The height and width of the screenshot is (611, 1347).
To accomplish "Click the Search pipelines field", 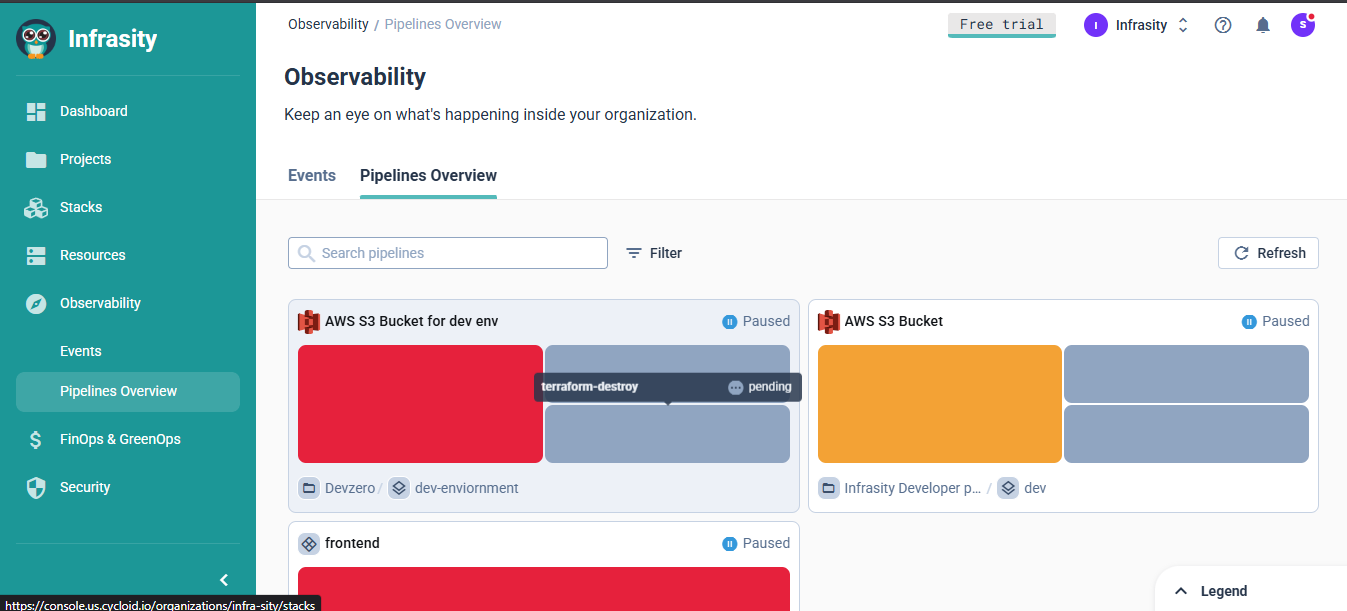I will pyautogui.click(x=448, y=253).
